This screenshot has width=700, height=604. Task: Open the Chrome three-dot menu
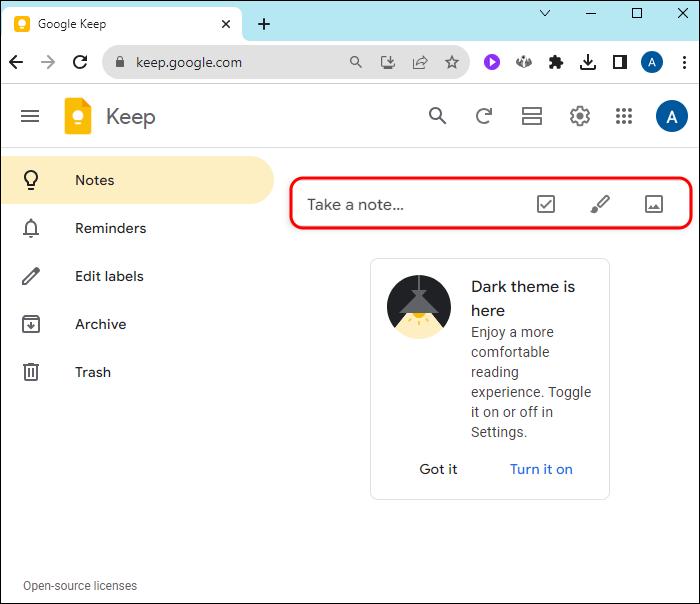(x=684, y=62)
